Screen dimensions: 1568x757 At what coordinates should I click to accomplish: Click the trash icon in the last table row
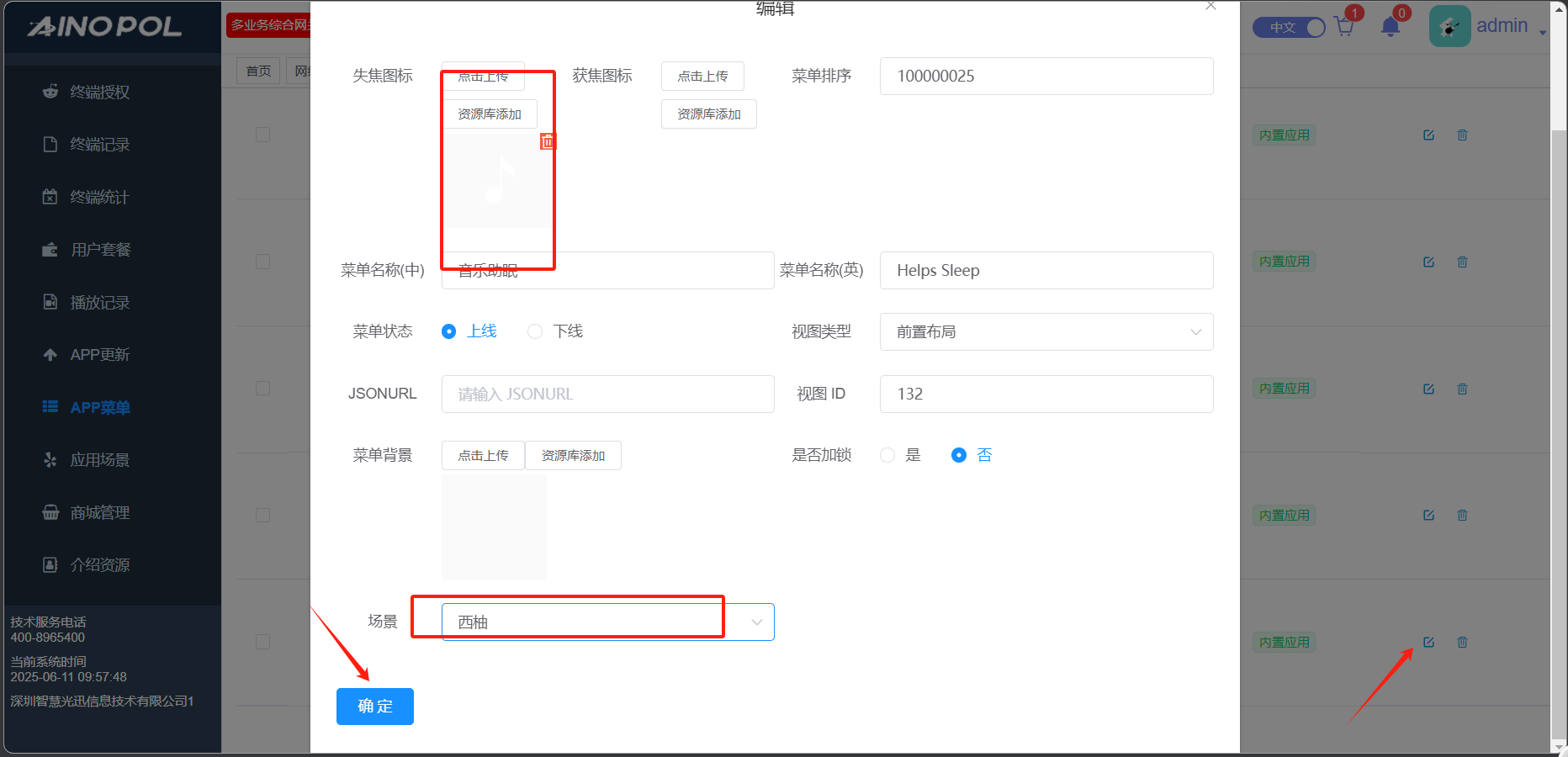click(x=1462, y=643)
